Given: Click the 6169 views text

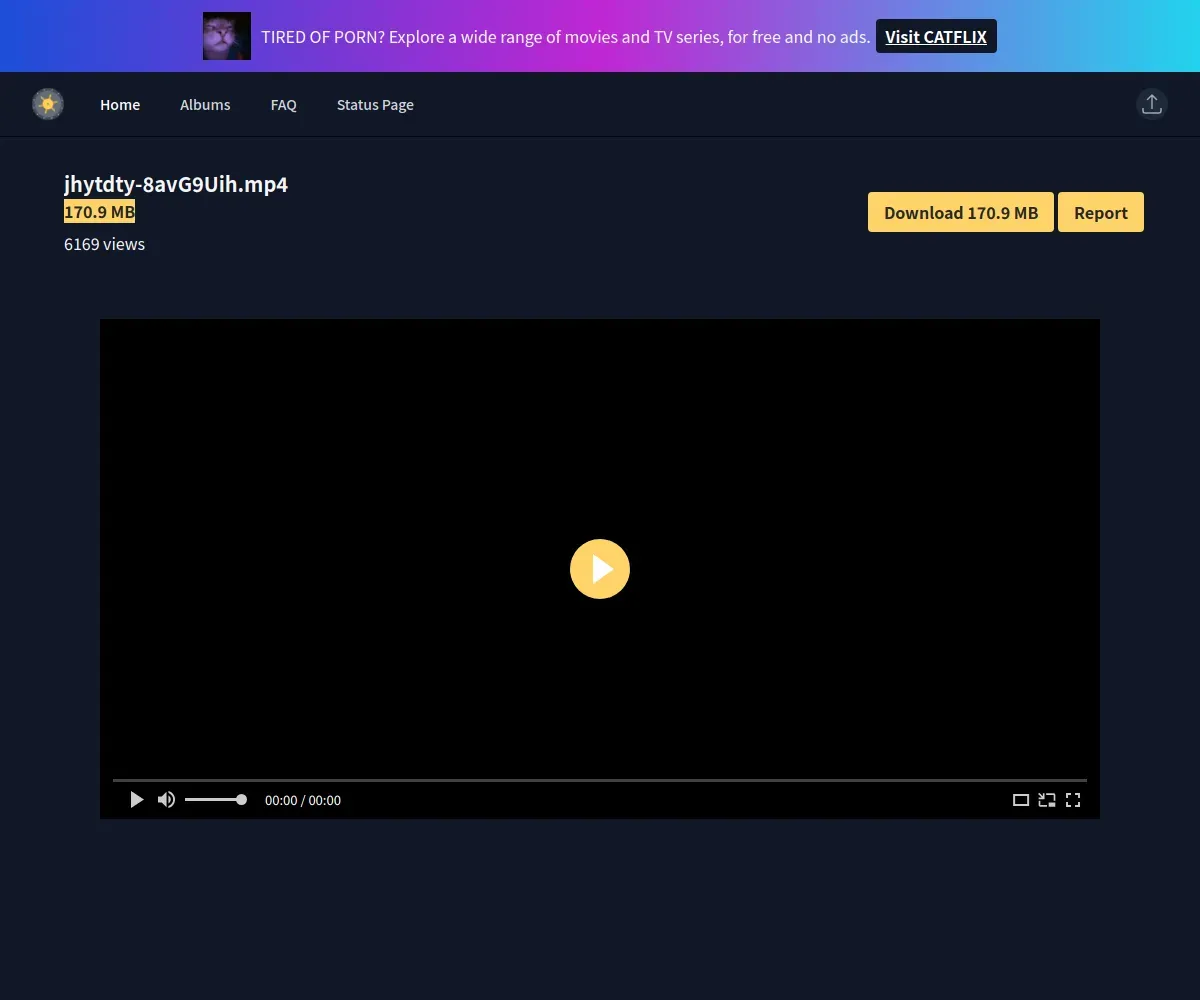Looking at the screenshot, I should click(x=104, y=244).
